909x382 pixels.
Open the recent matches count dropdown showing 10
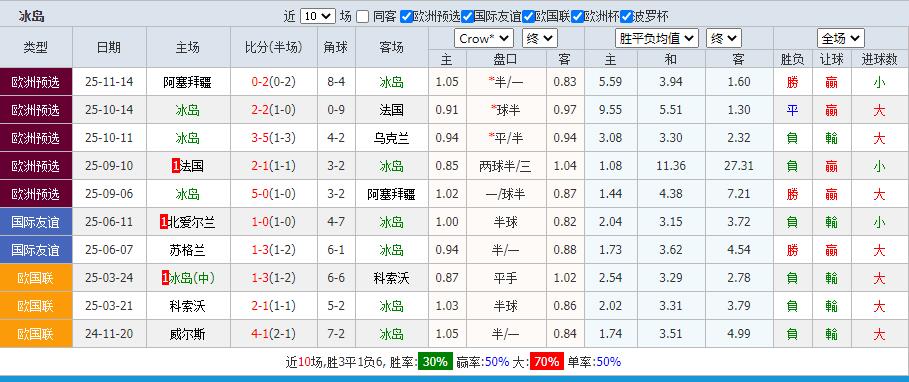318,16
